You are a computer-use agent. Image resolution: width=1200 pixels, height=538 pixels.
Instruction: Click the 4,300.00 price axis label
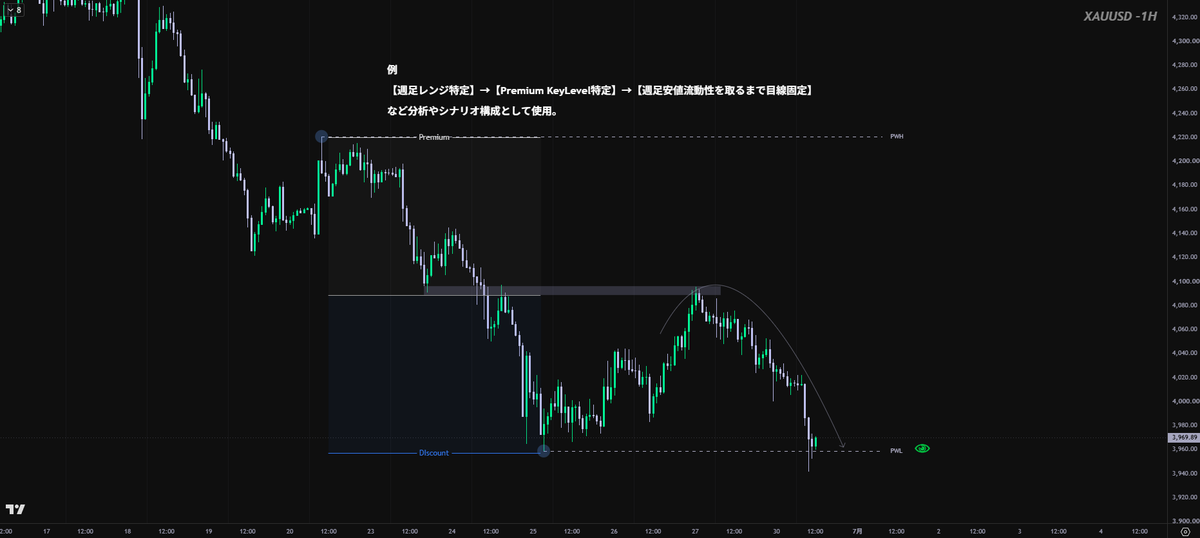[1185, 41]
